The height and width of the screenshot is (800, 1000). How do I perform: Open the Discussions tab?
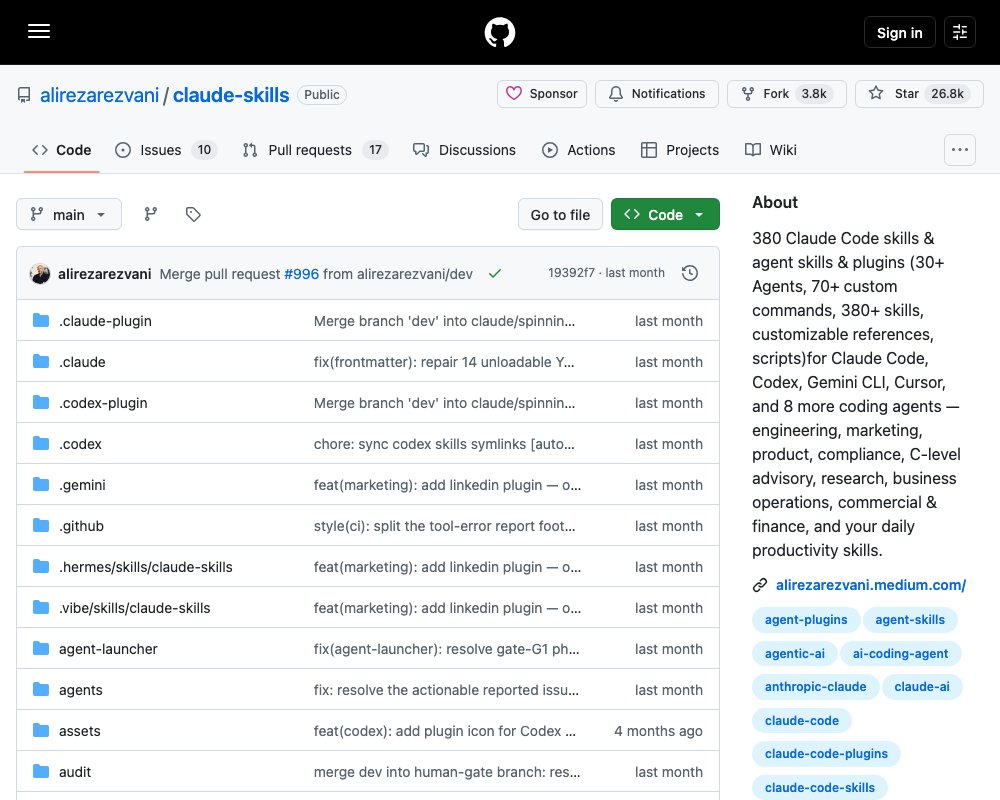pyautogui.click(x=464, y=150)
